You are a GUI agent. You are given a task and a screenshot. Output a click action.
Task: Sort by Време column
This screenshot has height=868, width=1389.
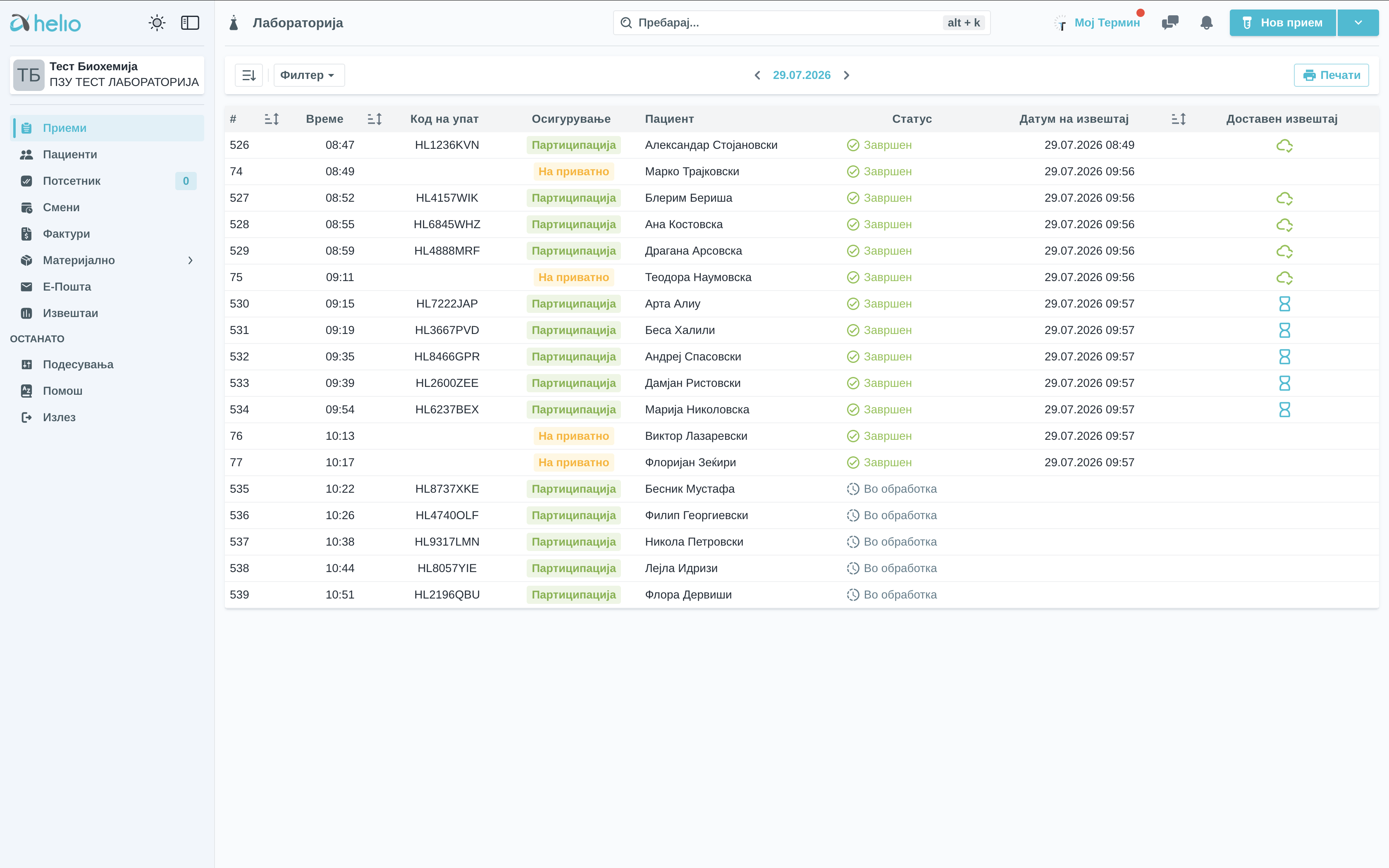(x=374, y=119)
